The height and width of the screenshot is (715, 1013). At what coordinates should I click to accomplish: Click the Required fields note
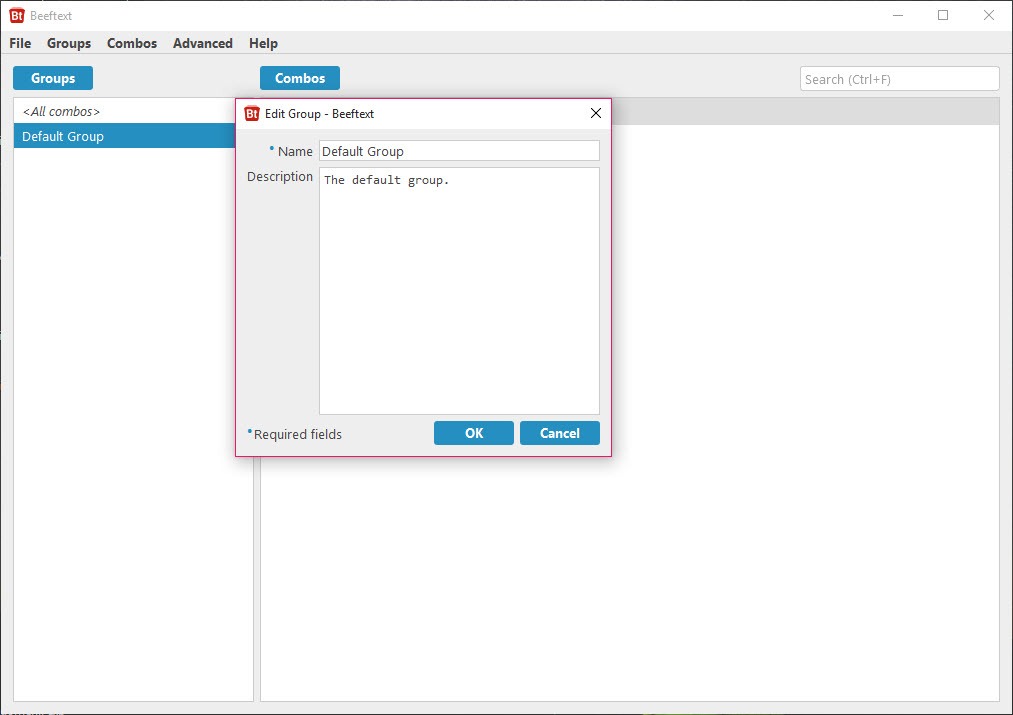coord(295,434)
